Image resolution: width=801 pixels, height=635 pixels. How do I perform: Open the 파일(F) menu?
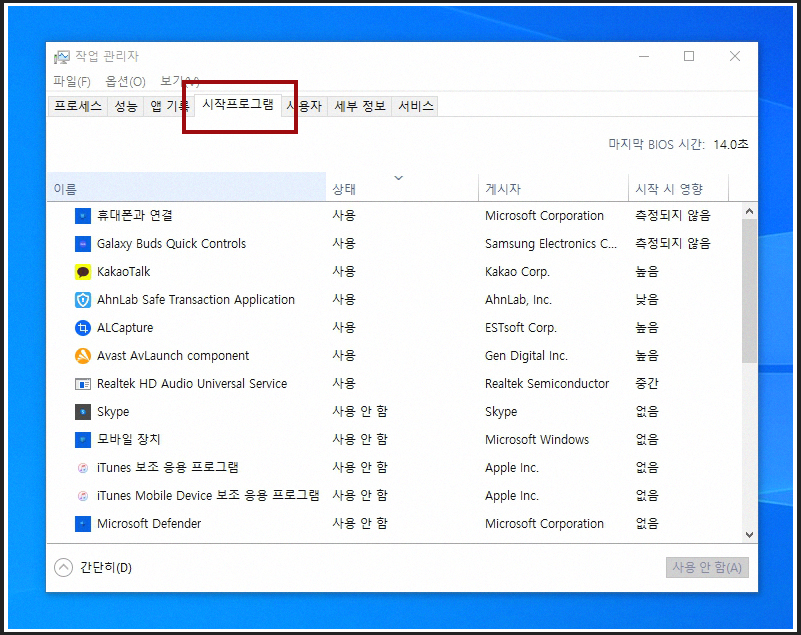72,81
